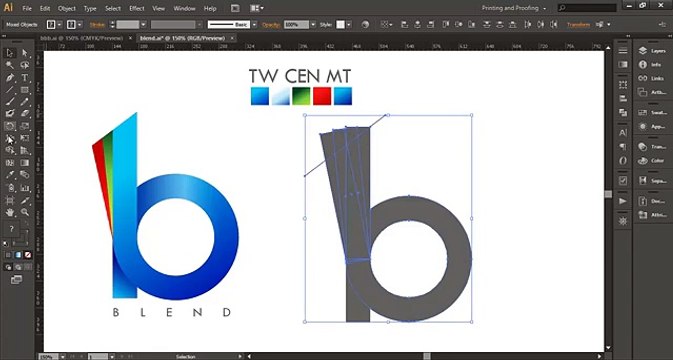Click the orange Transform link
Image resolution: width=673 pixels, height=360 pixels.
[578, 25]
